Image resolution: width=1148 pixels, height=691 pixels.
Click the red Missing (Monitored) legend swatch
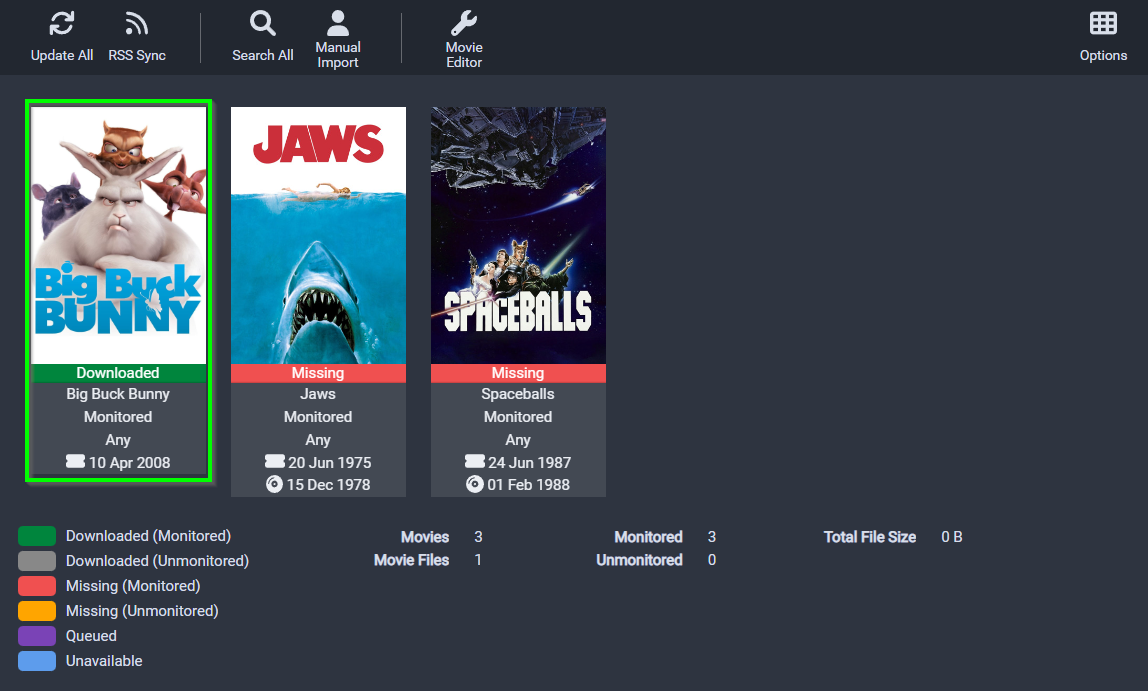coord(37,586)
